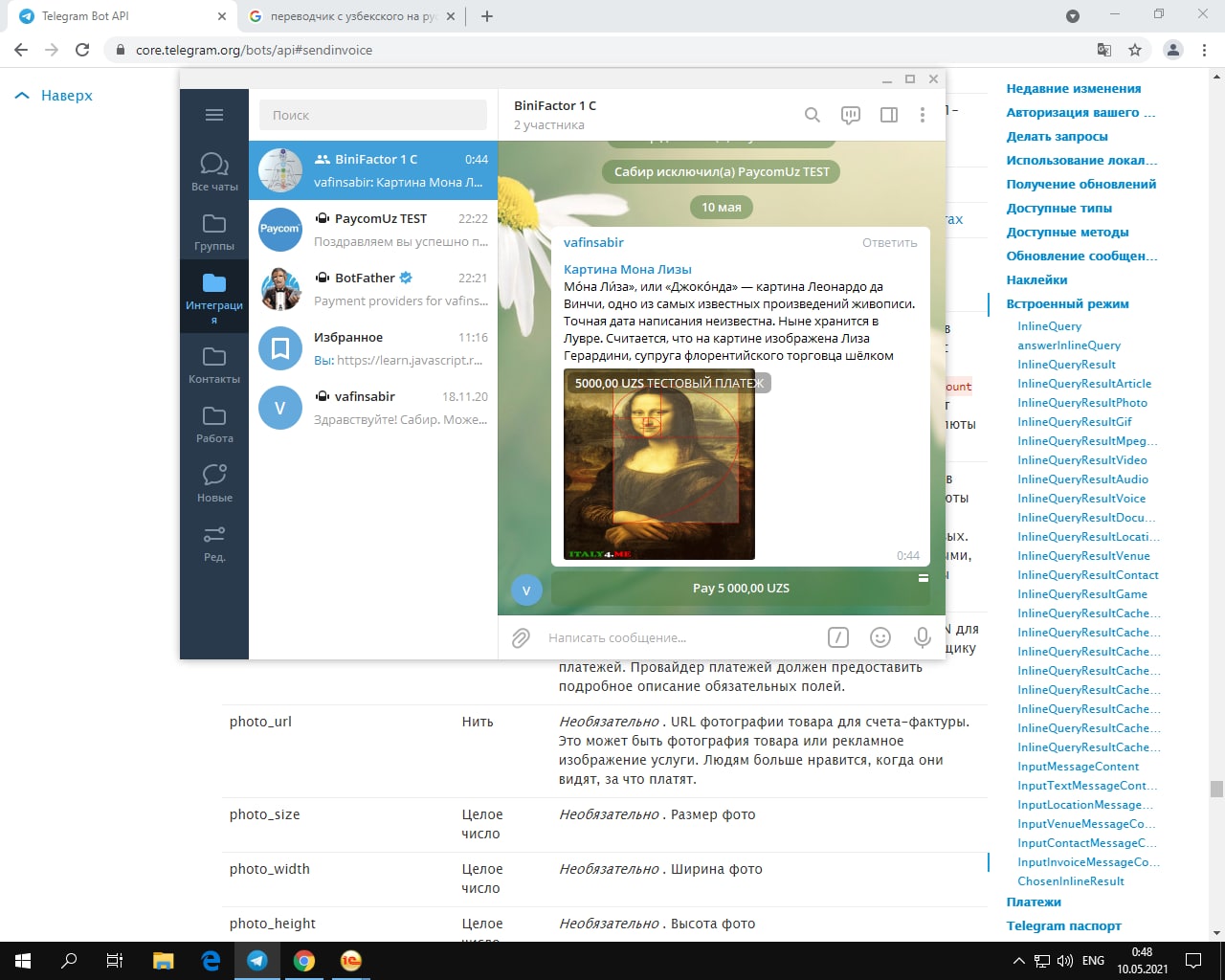Image resolution: width=1225 pixels, height=980 pixels.
Task: Click the page vertical scrollbar thumb
Action: 1216,789
